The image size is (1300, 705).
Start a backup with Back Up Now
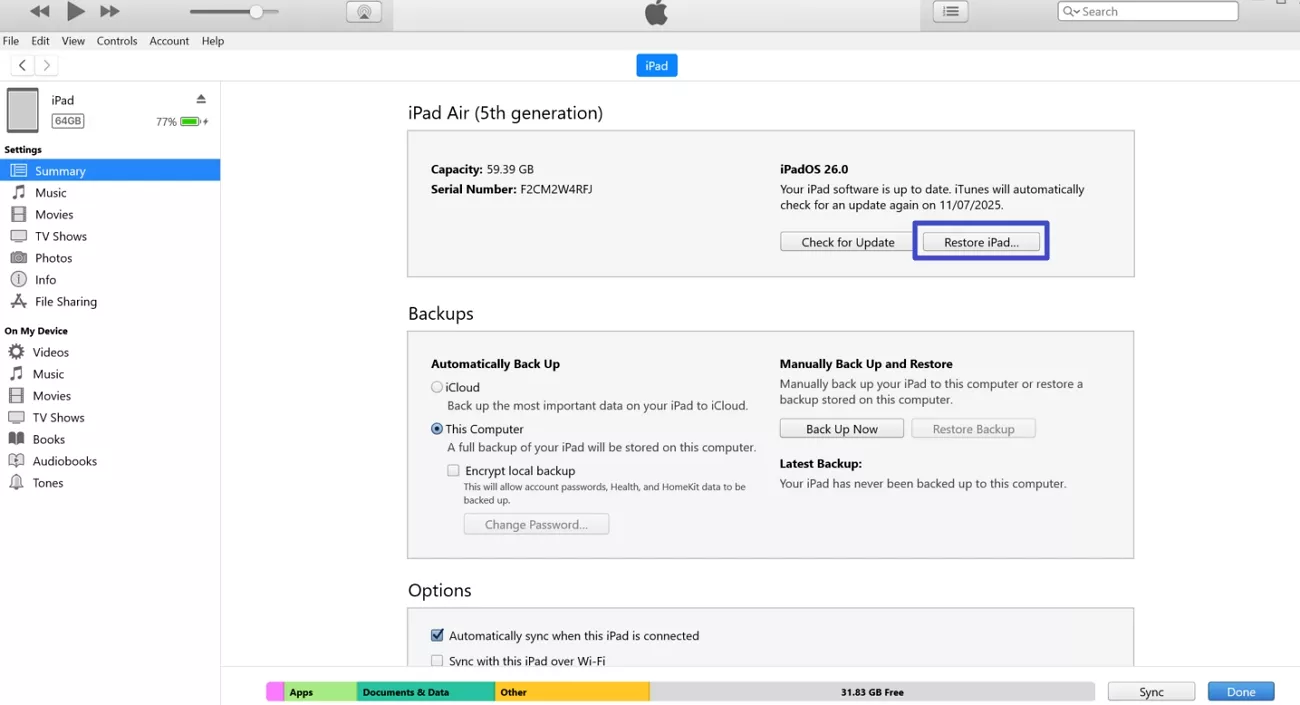coord(841,428)
